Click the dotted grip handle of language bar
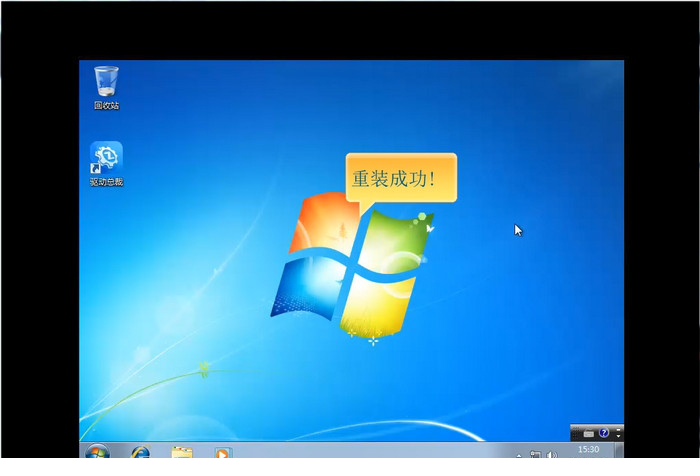 (x=574, y=433)
